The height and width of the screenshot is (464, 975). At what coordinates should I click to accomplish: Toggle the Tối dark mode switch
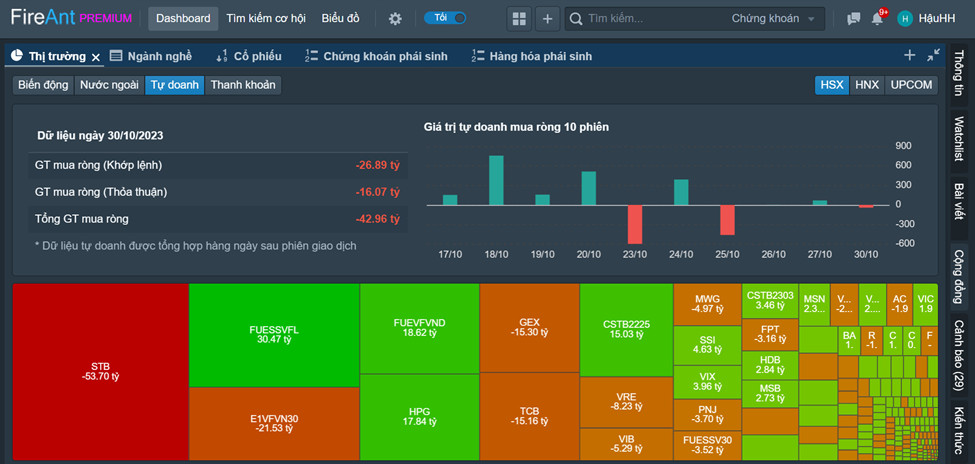(445, 18)
